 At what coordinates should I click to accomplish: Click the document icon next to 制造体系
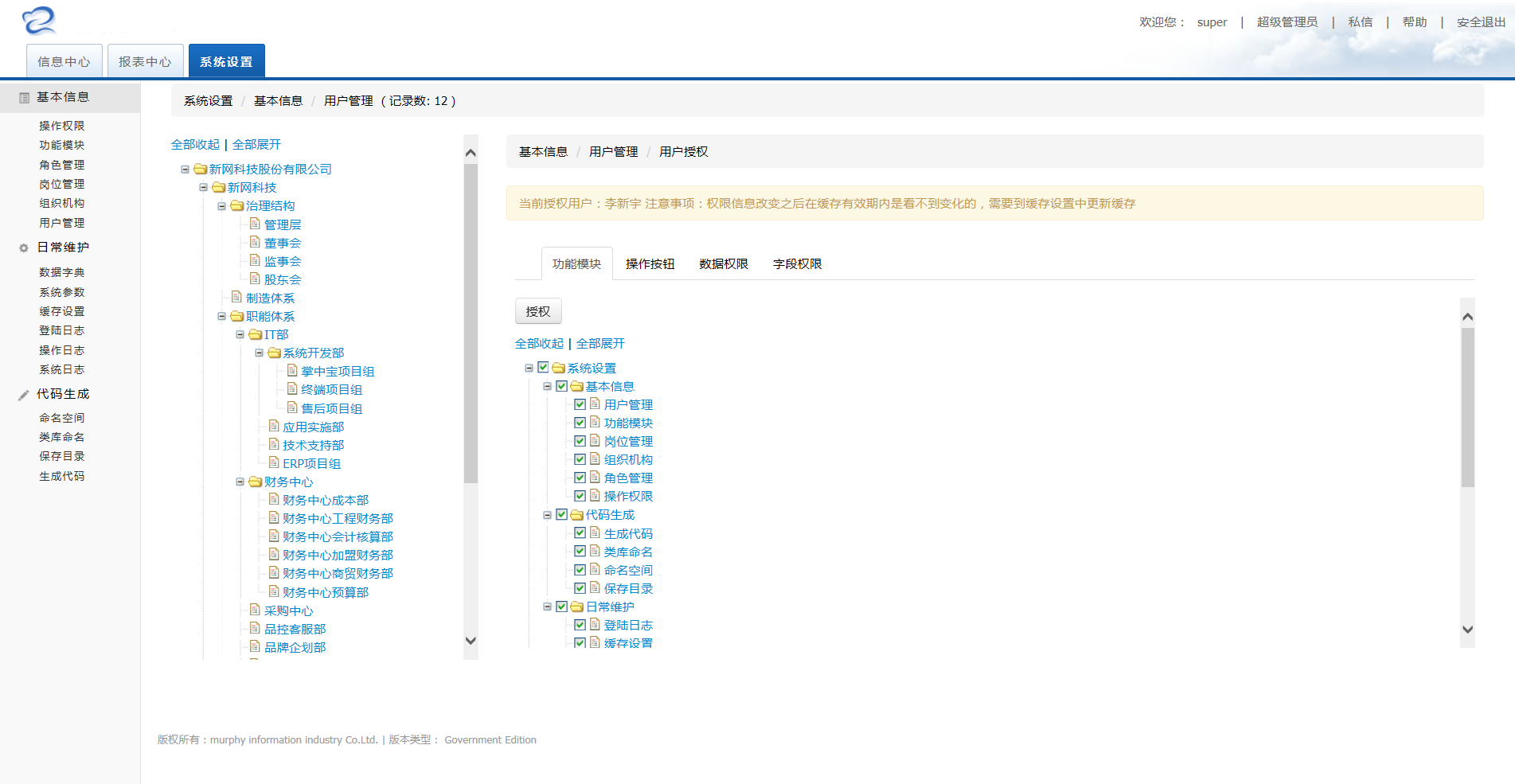point(237,297)
